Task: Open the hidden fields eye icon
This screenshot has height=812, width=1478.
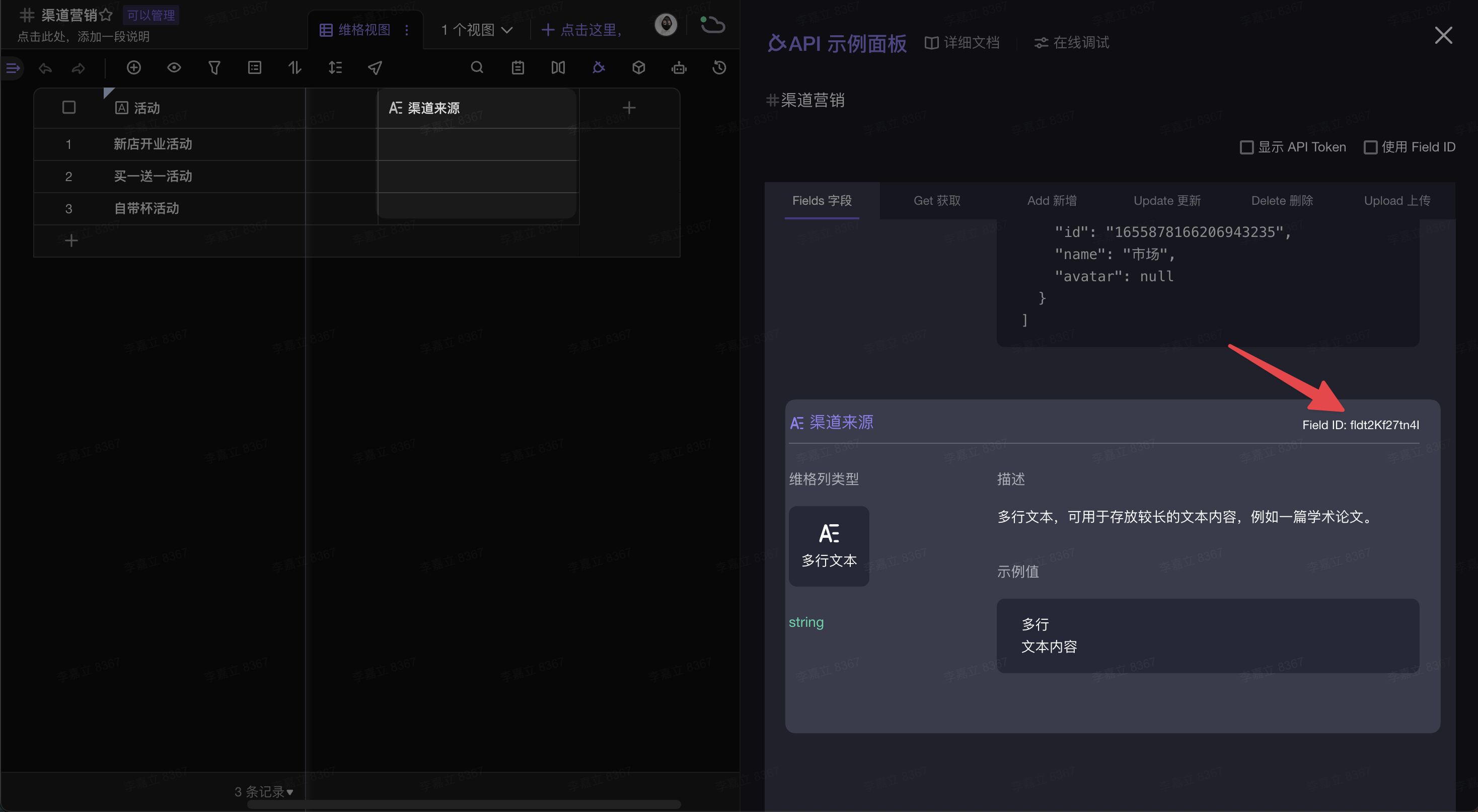Action: click(x=174, y=67)
